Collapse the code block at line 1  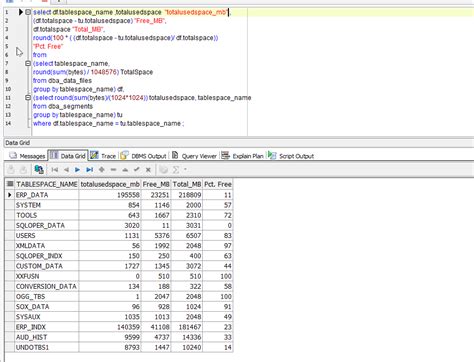coord(28,12)
